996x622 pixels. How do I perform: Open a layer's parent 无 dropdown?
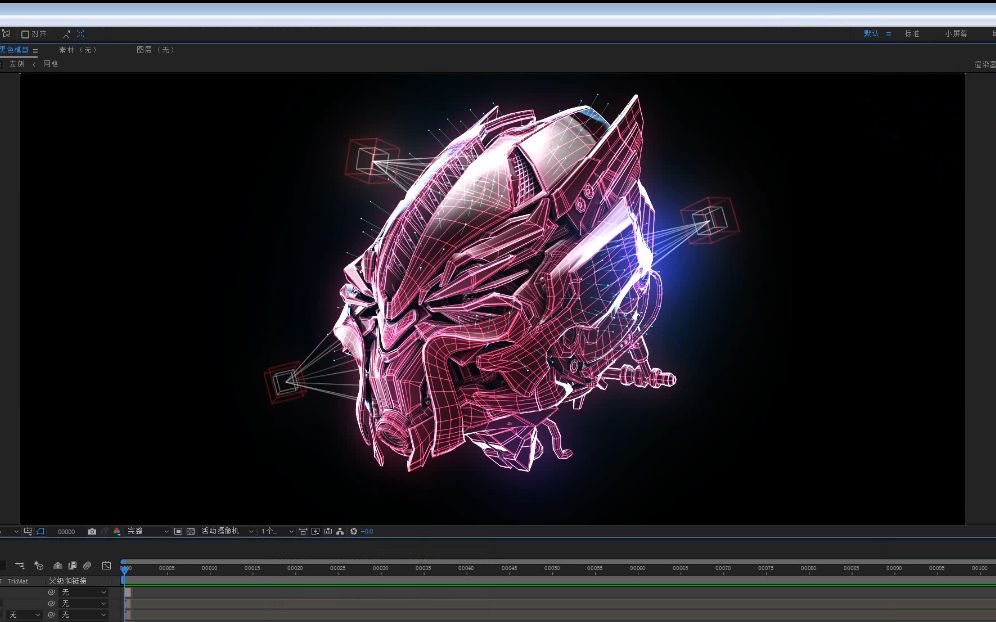(80, 592)
